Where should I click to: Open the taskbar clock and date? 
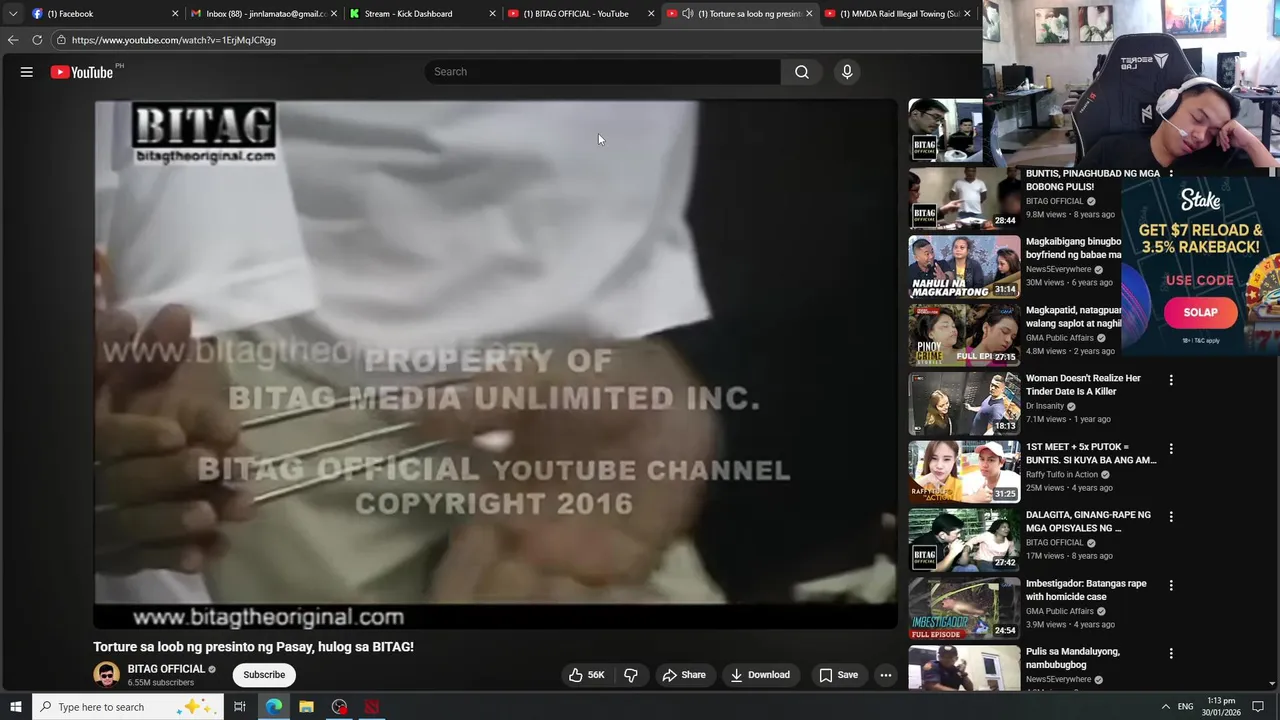point(1221,707)
